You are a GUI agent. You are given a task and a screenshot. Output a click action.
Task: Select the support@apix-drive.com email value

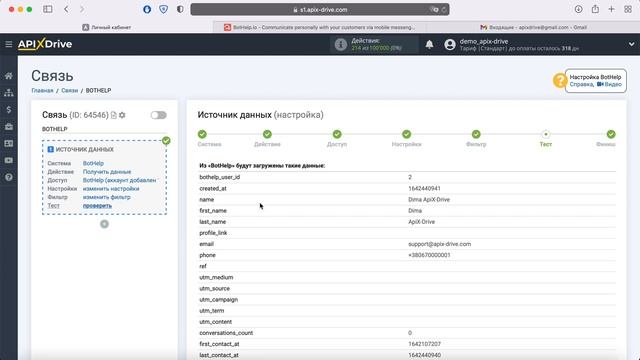pyautogui.click(x=440, y=244)
